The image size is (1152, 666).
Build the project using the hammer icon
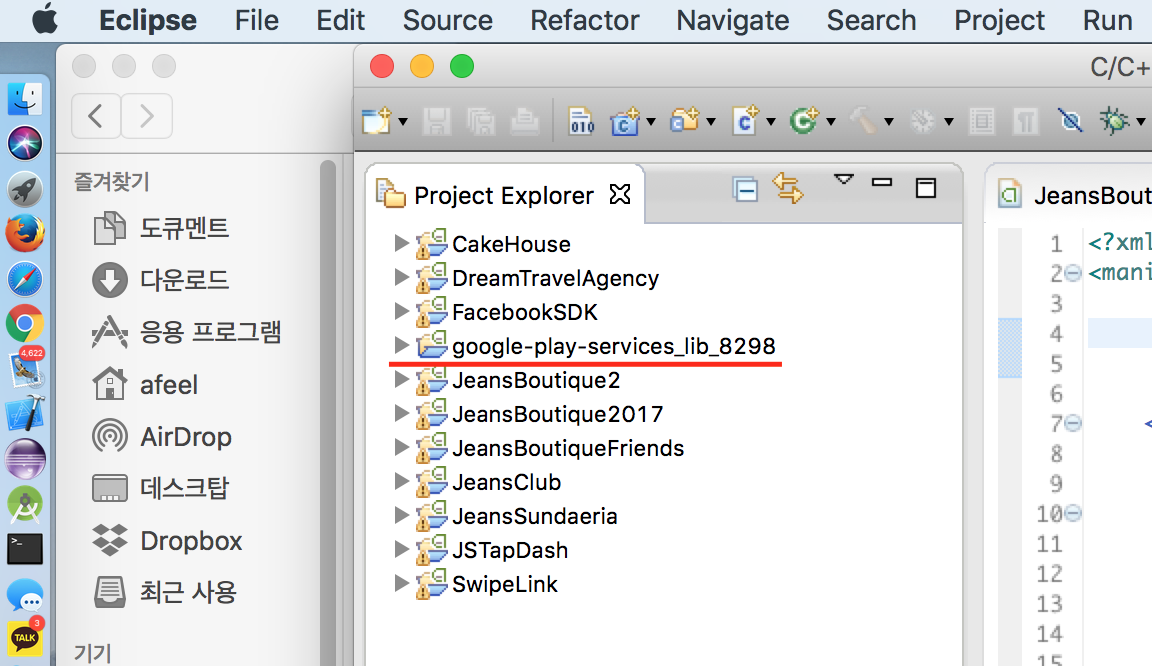pos(862,120)
